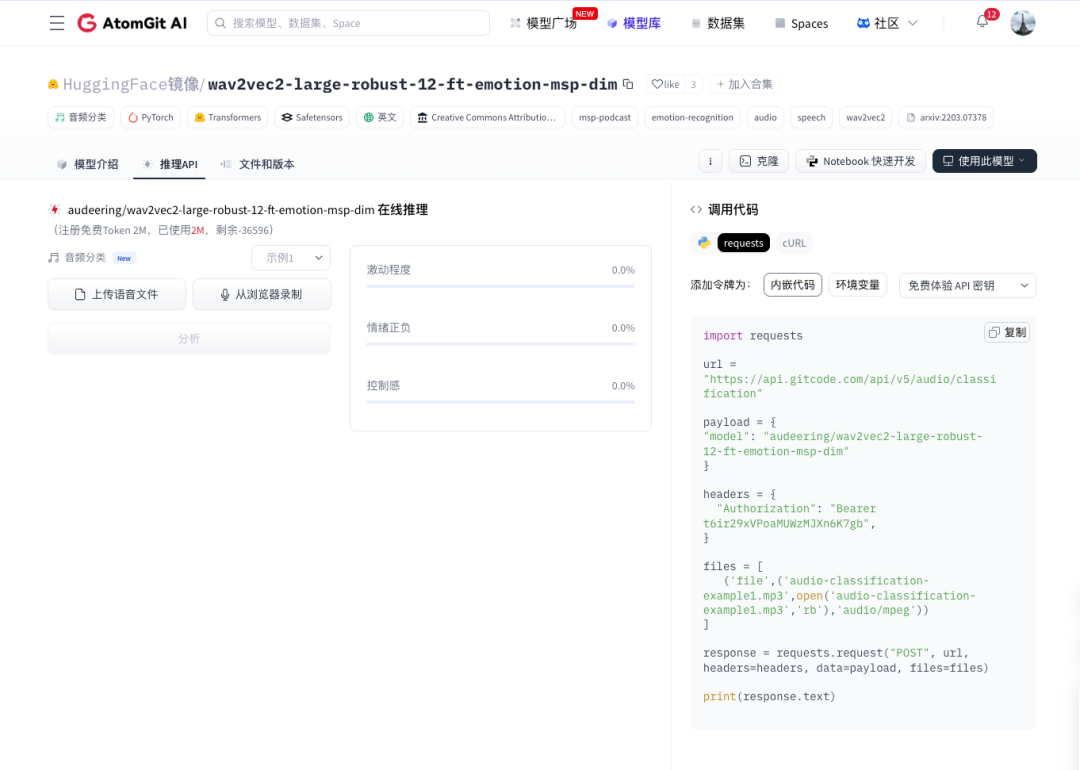Open the 模型广场 nav item
This screenshot has width=1080, height=770.
(x=544, y=23)
